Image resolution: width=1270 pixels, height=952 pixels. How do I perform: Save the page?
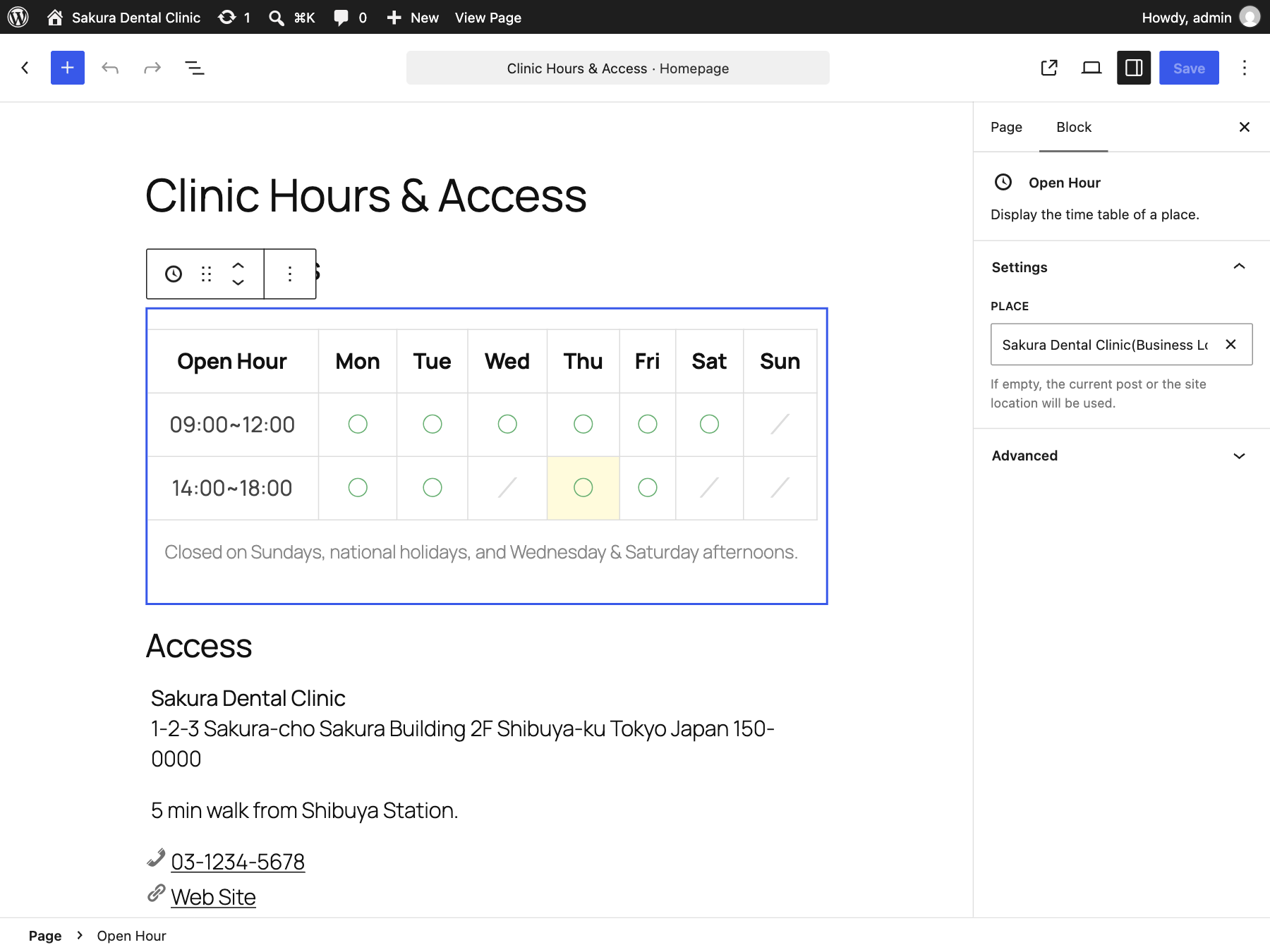click(x=1189, y=68)
